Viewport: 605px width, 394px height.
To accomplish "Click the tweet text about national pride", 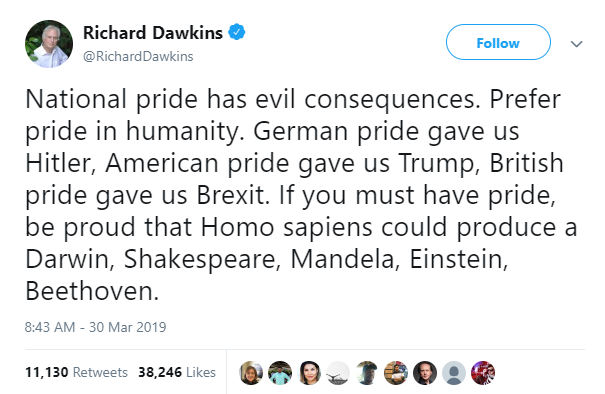I will [x=301, y=195].
